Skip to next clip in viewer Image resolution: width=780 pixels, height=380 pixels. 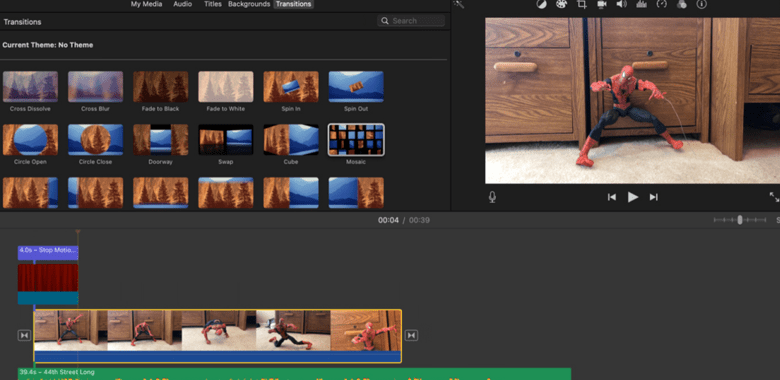(654, 197)
